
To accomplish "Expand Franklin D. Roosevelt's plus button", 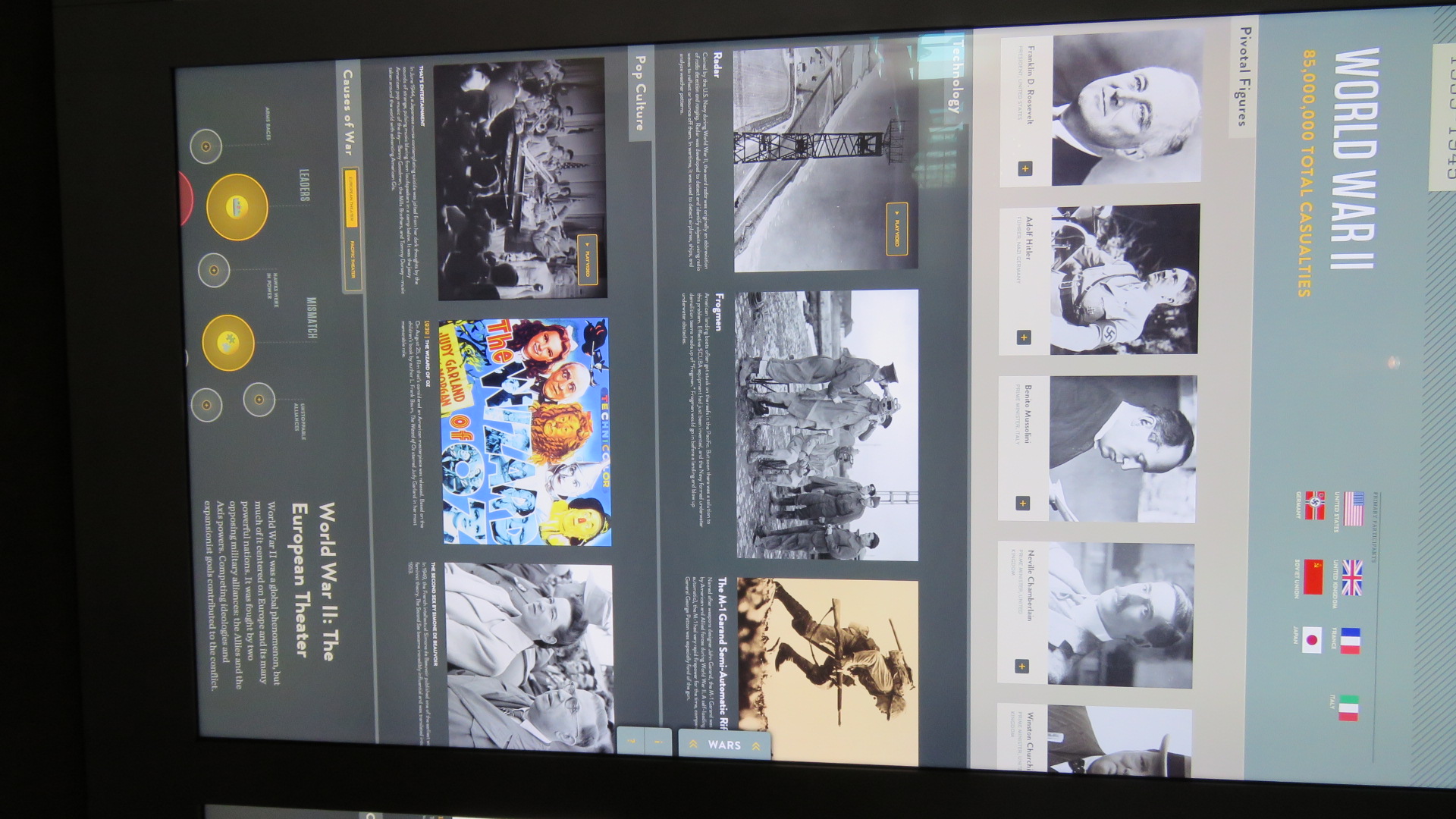I will point(1025,169).
